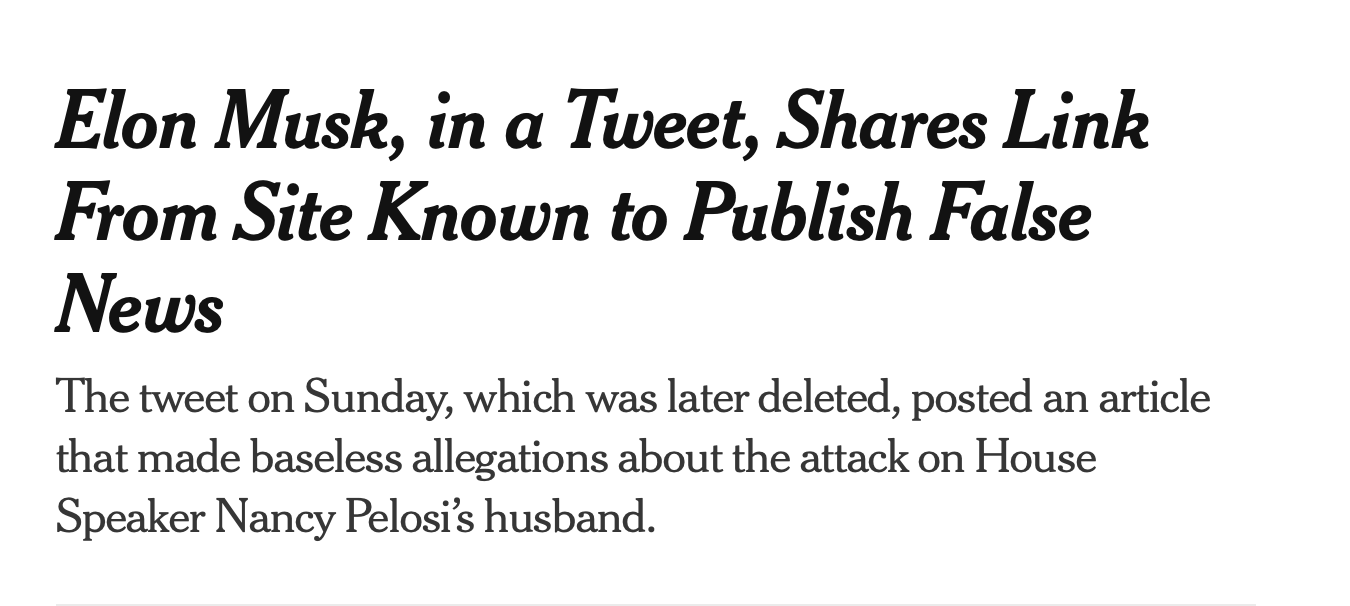Click the word "News" in the headline

coord(139,303)
